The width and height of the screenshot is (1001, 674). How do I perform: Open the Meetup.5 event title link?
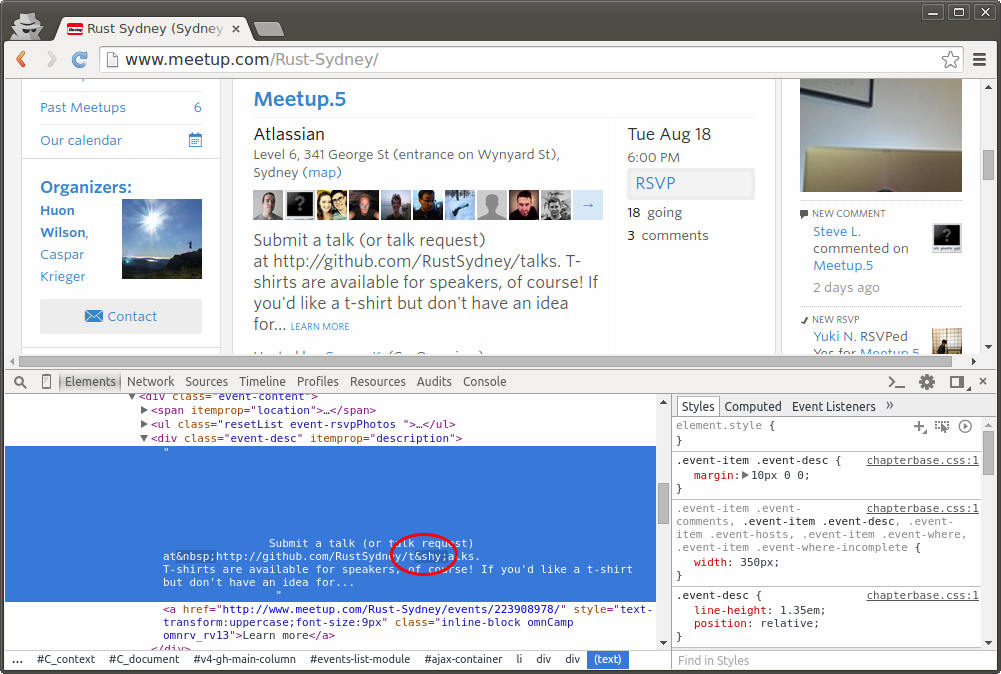tap(299, 99)
